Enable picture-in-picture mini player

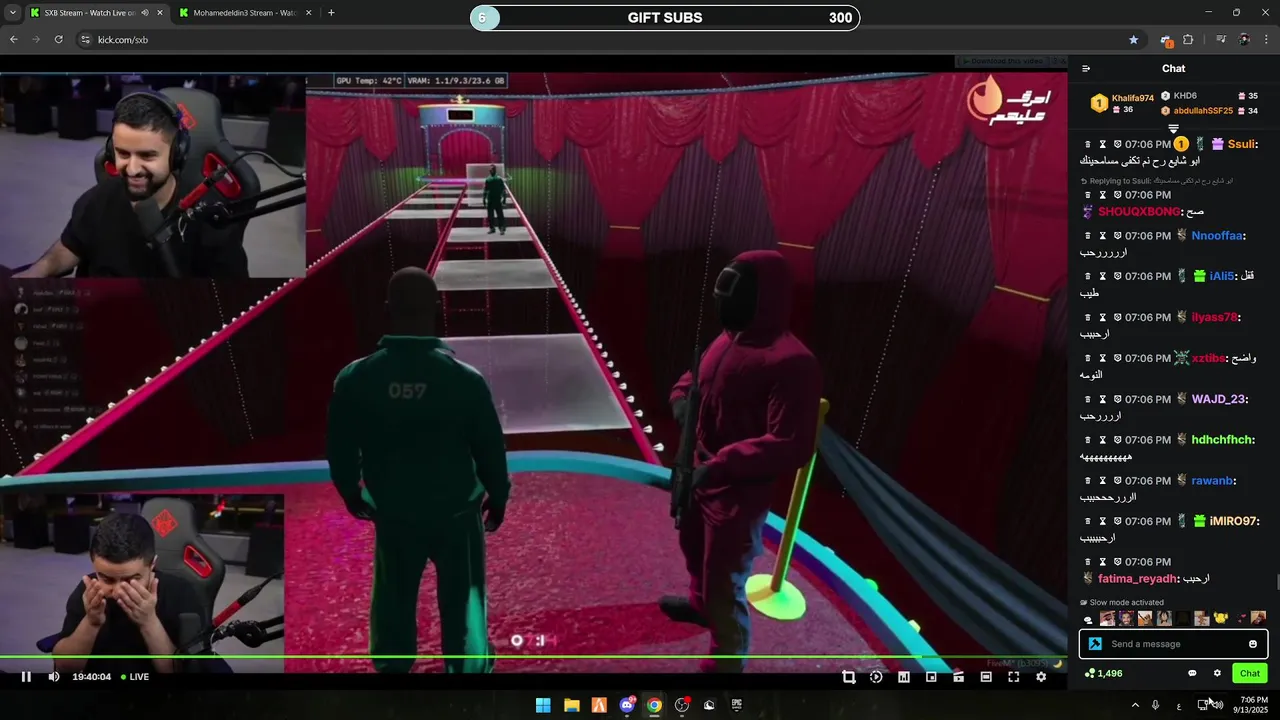931,677
